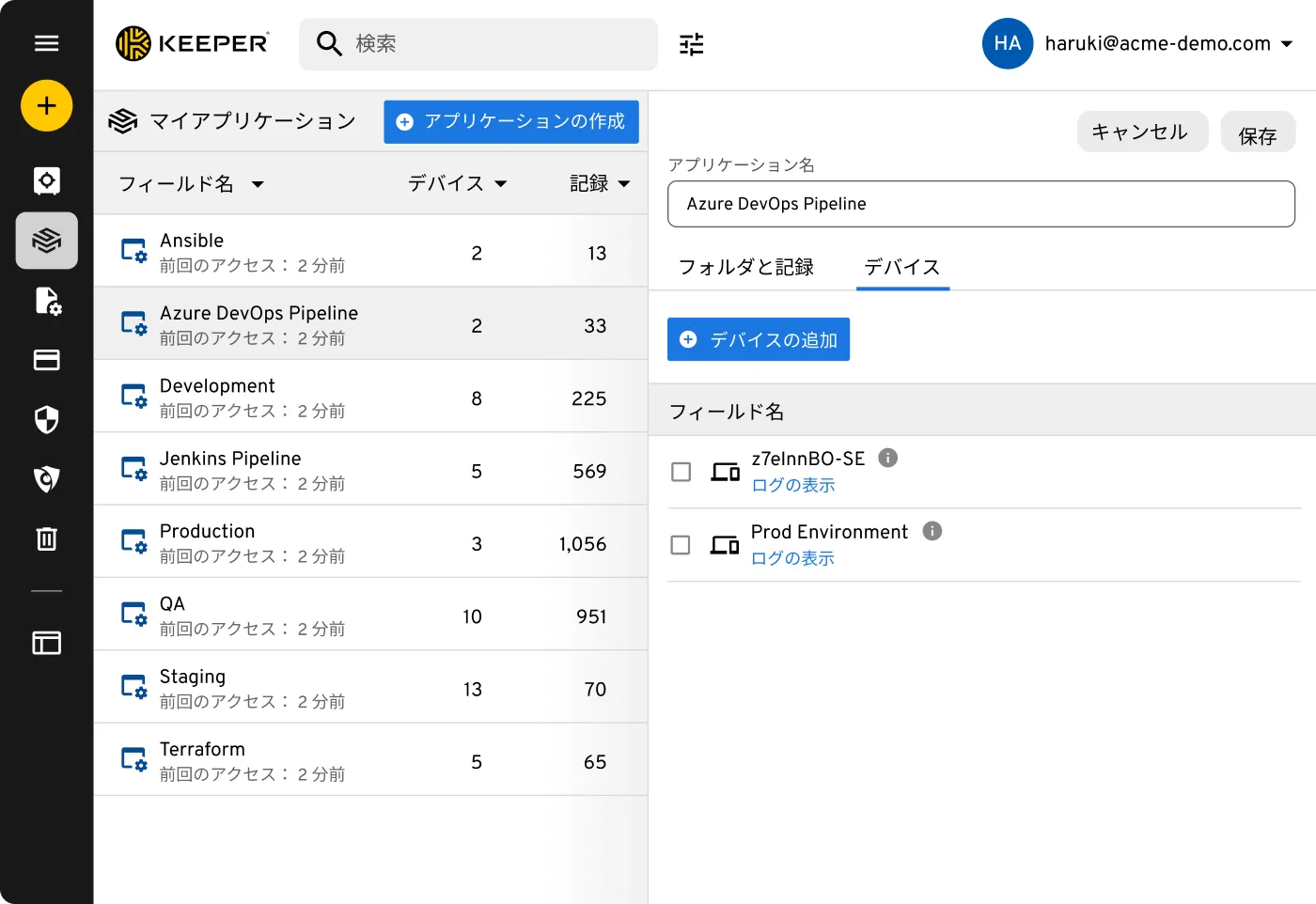Switch to デバイス tab
This screenshot has height=904, width=1316.
[902, 267]
